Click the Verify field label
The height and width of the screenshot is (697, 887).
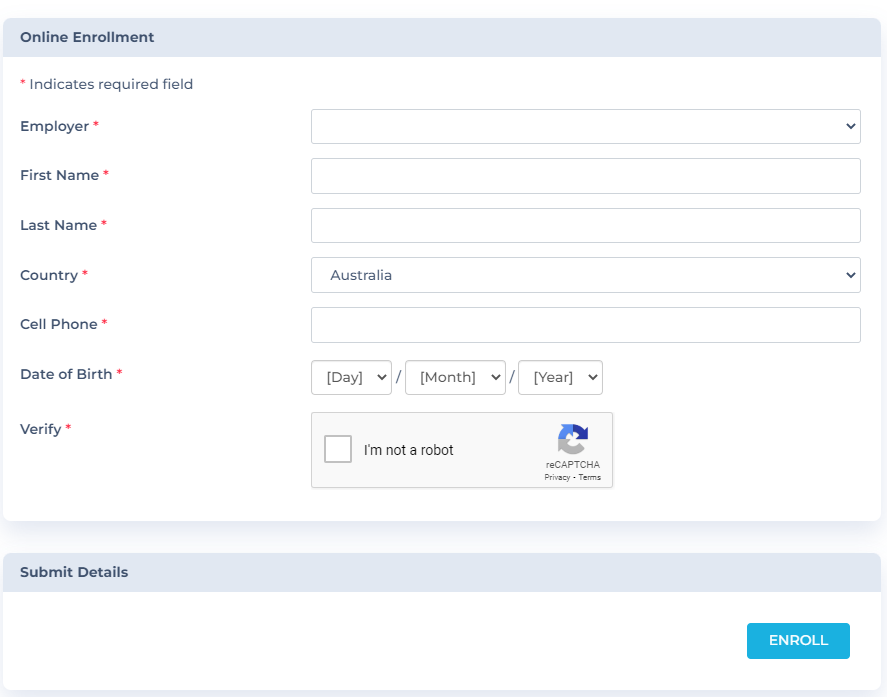[x=40, y=429]
